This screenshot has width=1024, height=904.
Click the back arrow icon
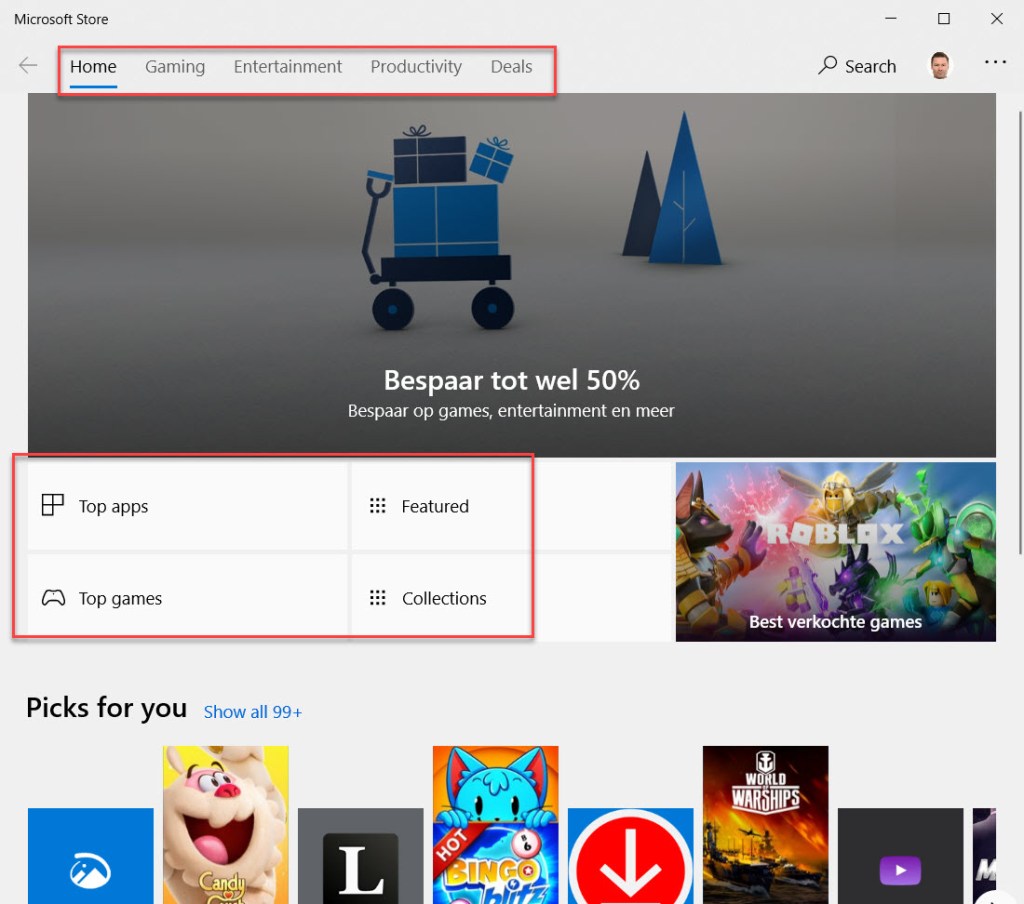[28, 66]
